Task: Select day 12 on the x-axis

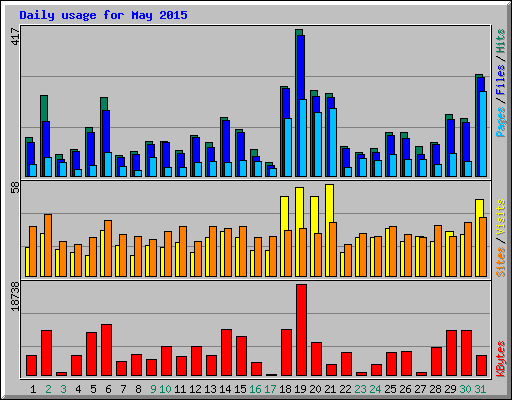Action: pos(195,389)
